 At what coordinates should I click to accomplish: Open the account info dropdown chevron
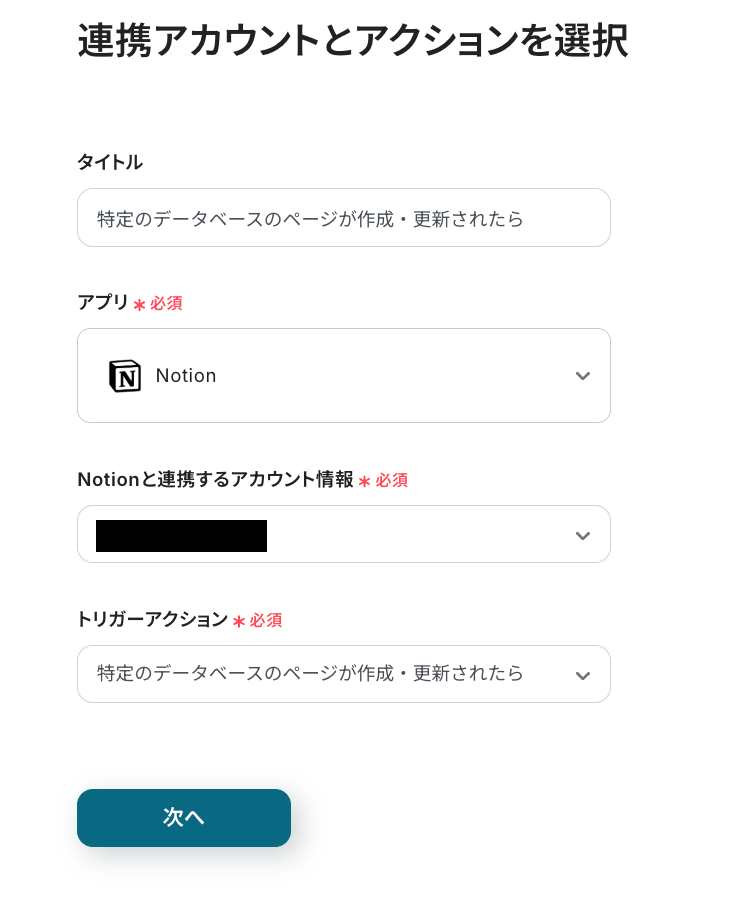pyautogui.click(x=583, y=536)
